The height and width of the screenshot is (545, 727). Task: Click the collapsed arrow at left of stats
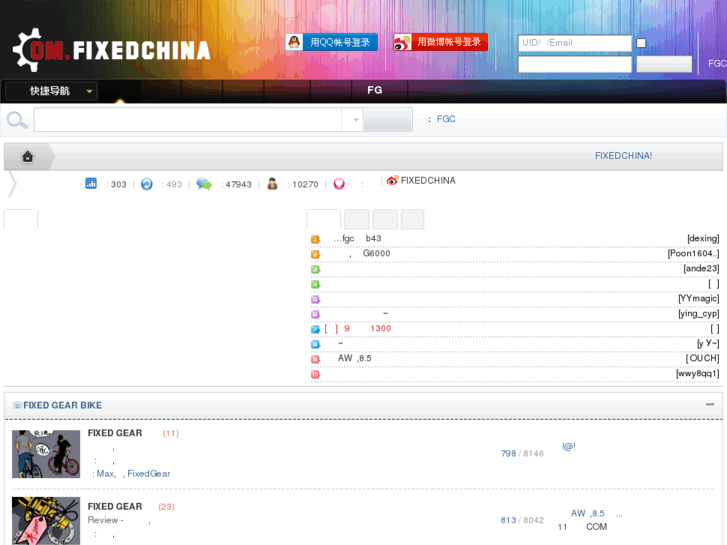[12, 184]
